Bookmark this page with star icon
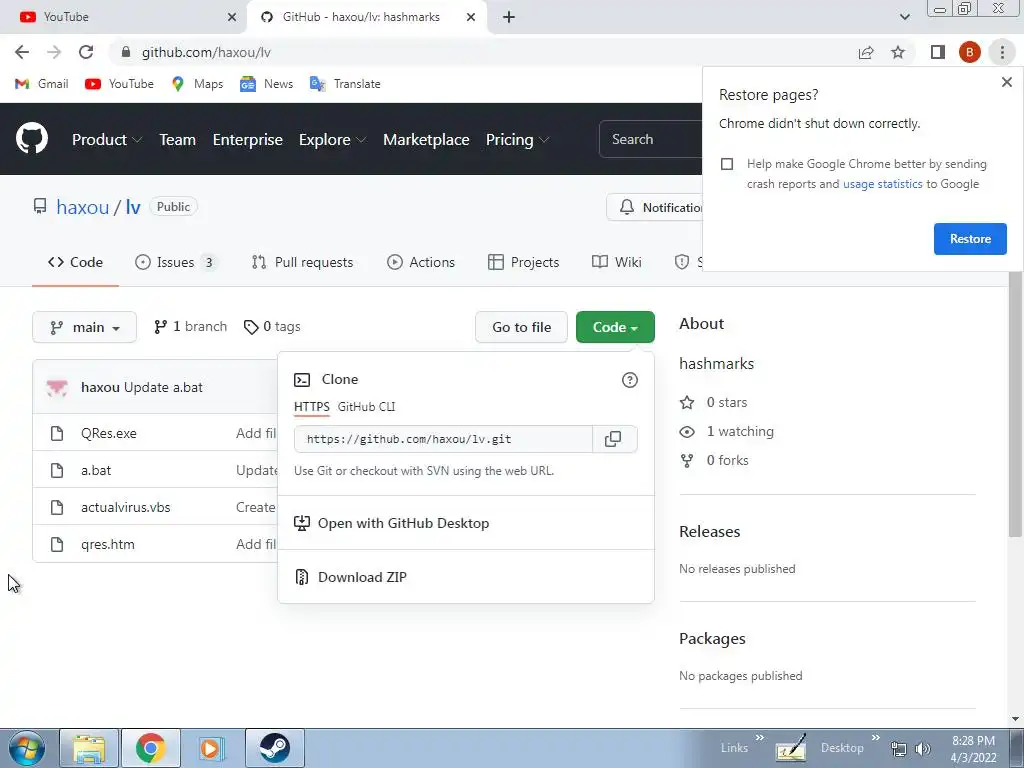The height and width of the screenshot is (768, 1024). coord(898,52)
